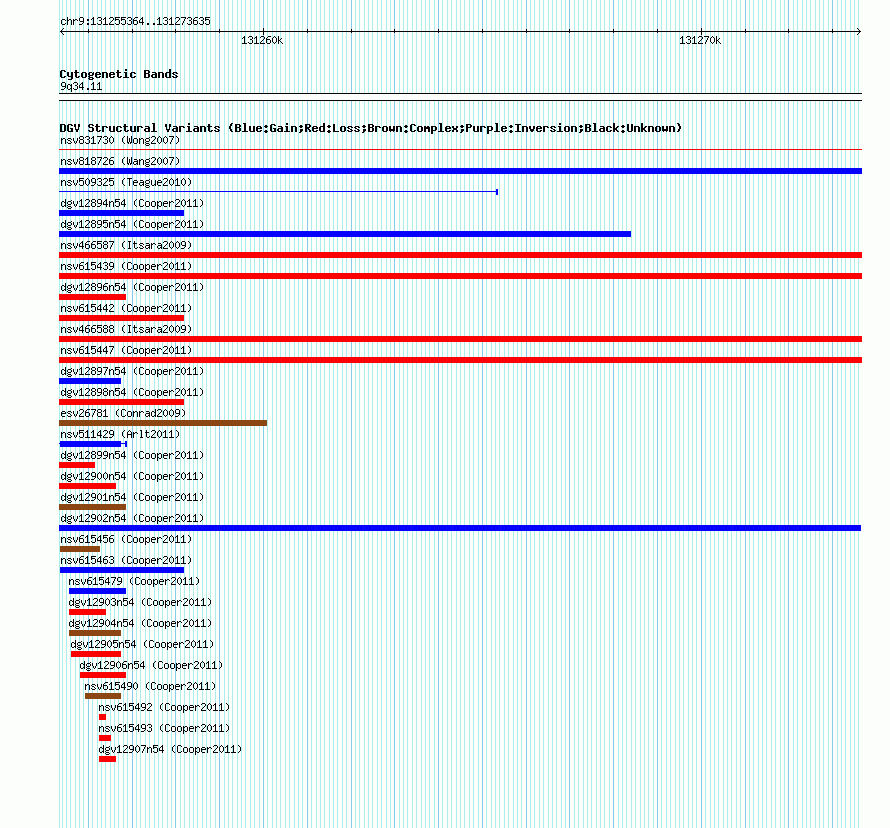Select the dgv12895n54 blue gain bar

345,234
